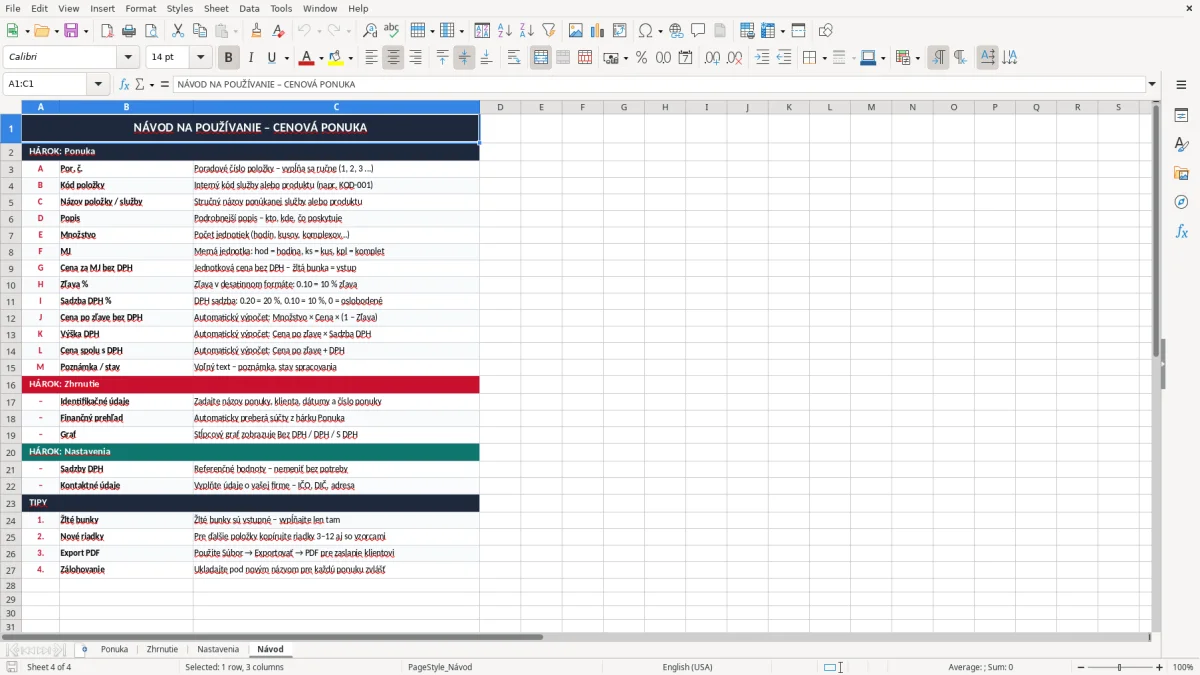Click the formula input line

pos(658,84)
